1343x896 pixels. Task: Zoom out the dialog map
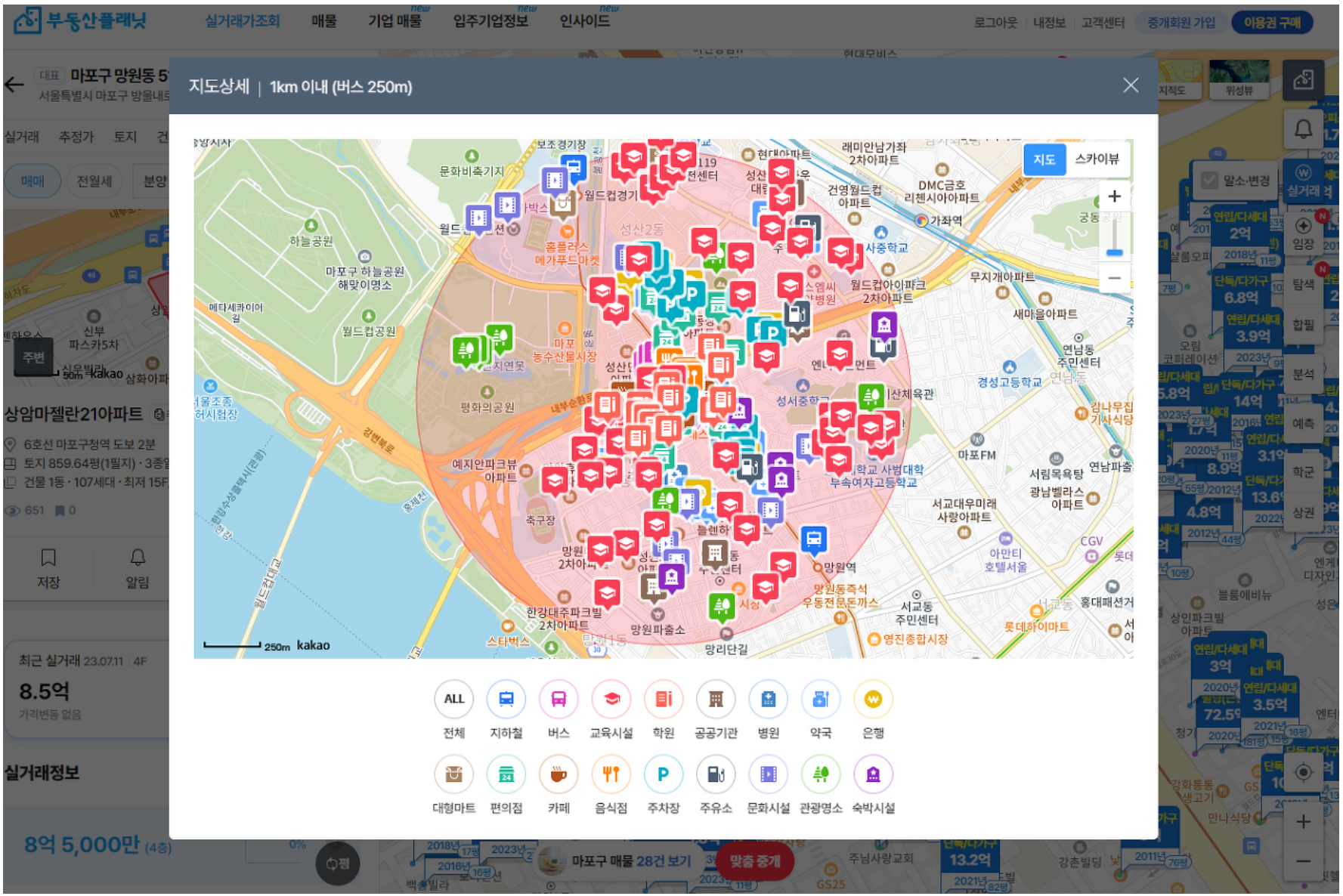pos(1114,278)
